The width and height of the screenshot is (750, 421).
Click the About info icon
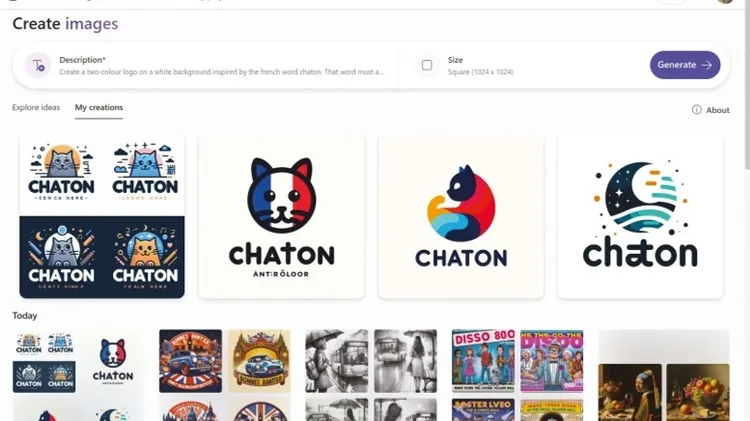click(696, 110)
